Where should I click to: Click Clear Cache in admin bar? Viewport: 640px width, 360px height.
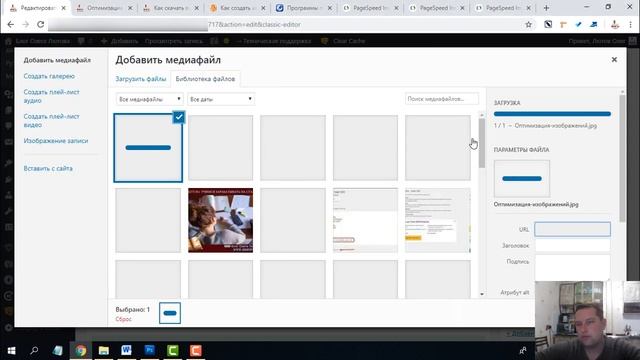344,41
